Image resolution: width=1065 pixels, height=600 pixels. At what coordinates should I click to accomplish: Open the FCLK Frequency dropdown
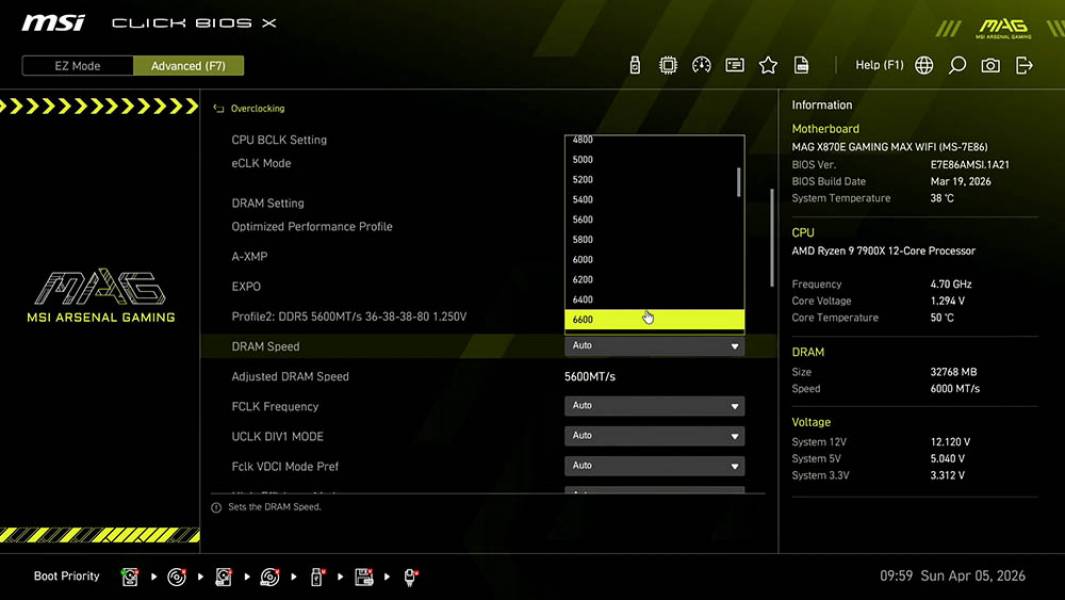pyautogui.click(x=654, y=406)
